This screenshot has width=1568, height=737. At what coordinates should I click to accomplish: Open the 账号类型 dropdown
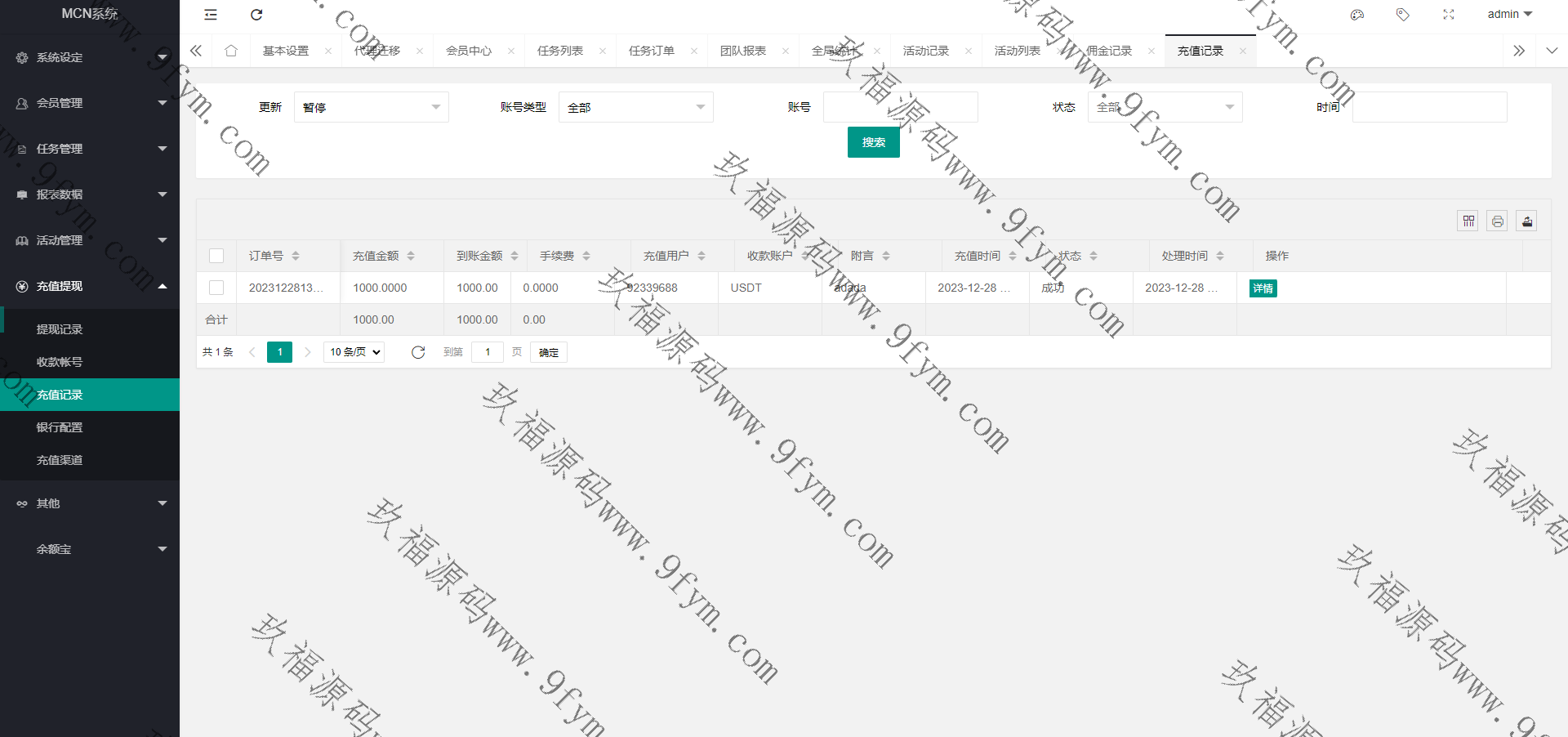coord(635,107)
